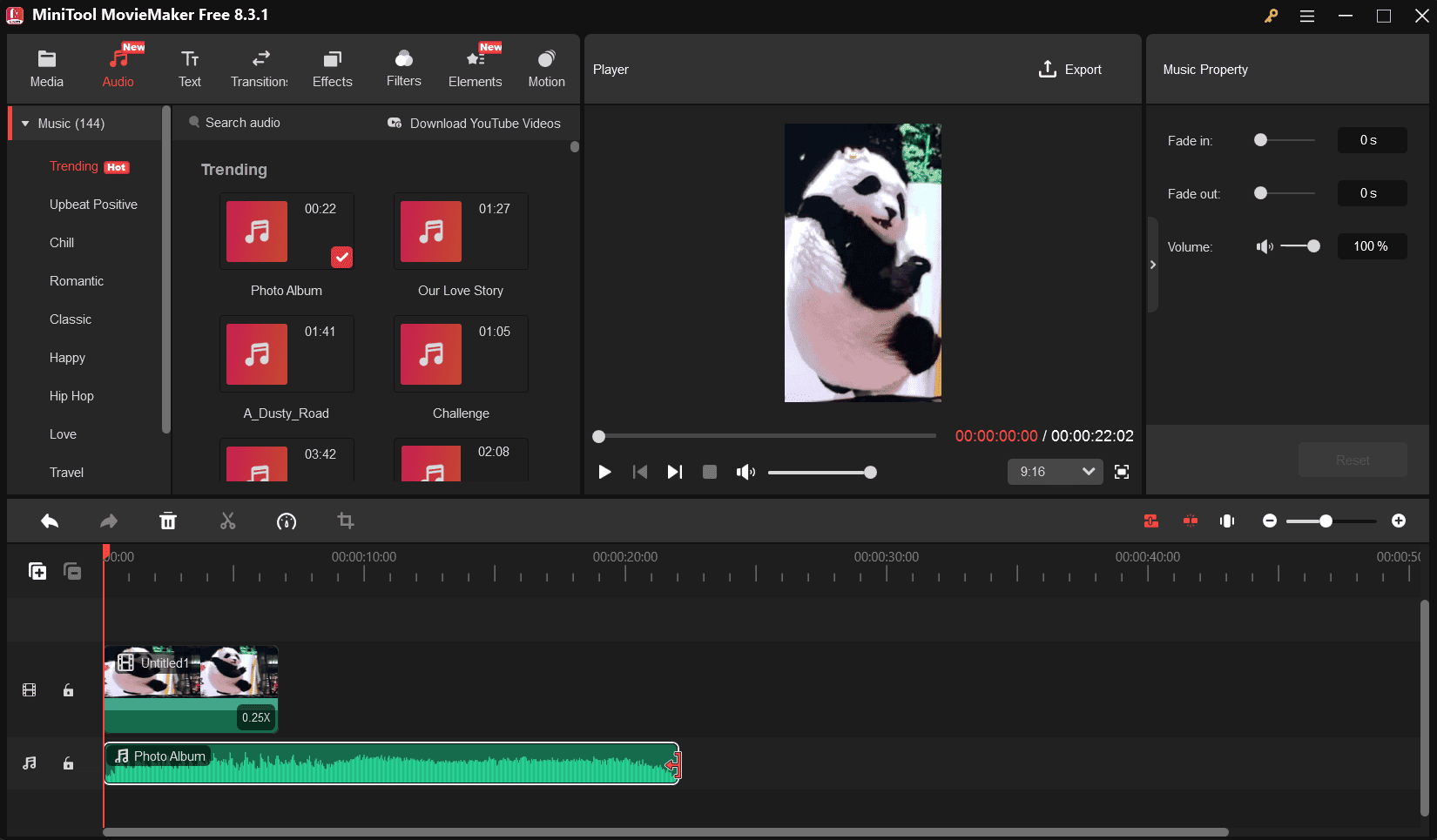The width and height of the screenshot is (1437, 840).
Task: Open the Speed control tool
Action: (287, 521)
